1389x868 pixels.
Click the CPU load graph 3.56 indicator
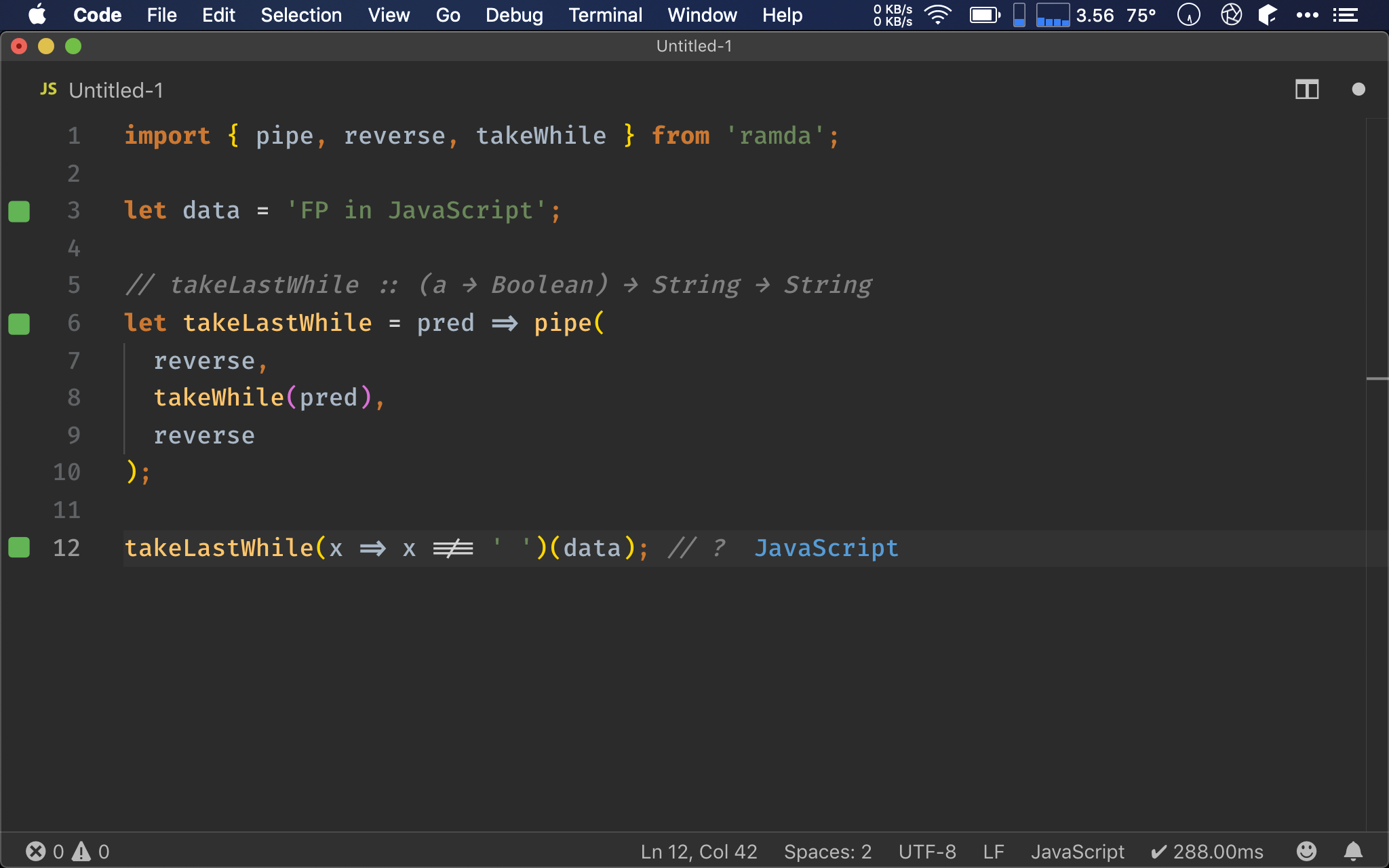tap(1075, 15)
